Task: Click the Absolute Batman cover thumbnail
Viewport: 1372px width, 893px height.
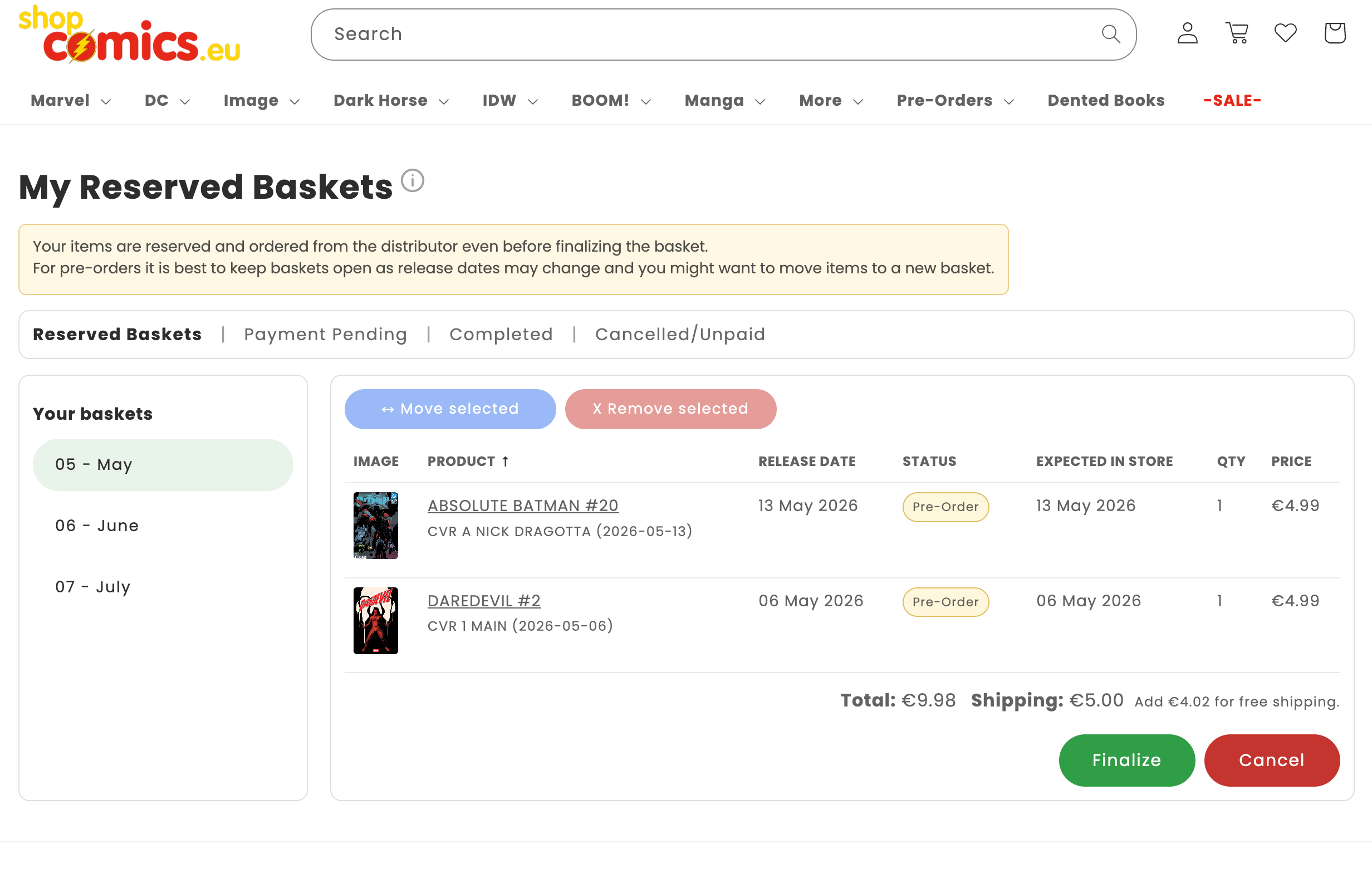Action: [x=375, y=525]
